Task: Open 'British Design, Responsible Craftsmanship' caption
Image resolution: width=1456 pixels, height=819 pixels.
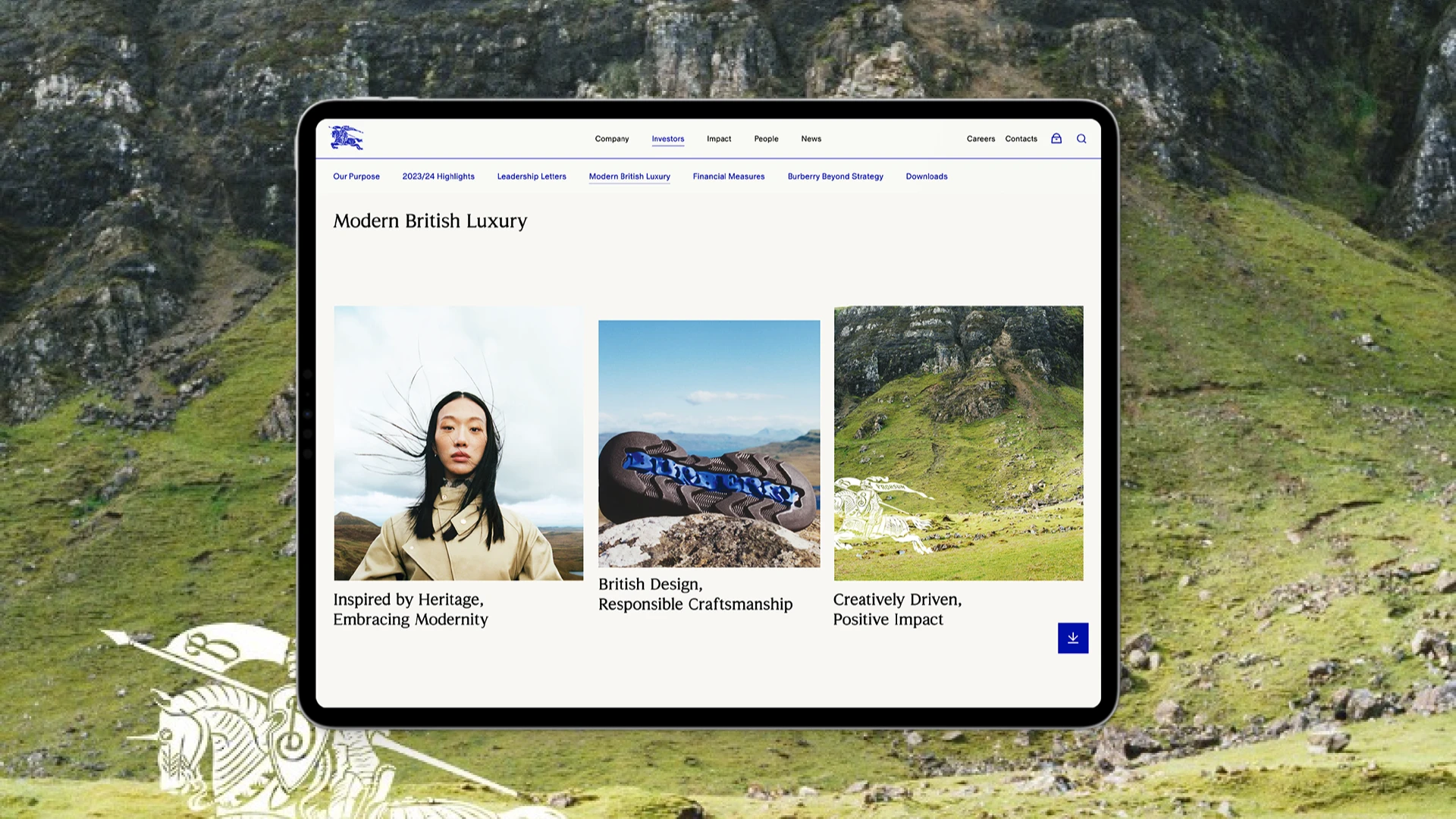Action: pos(695,595)
